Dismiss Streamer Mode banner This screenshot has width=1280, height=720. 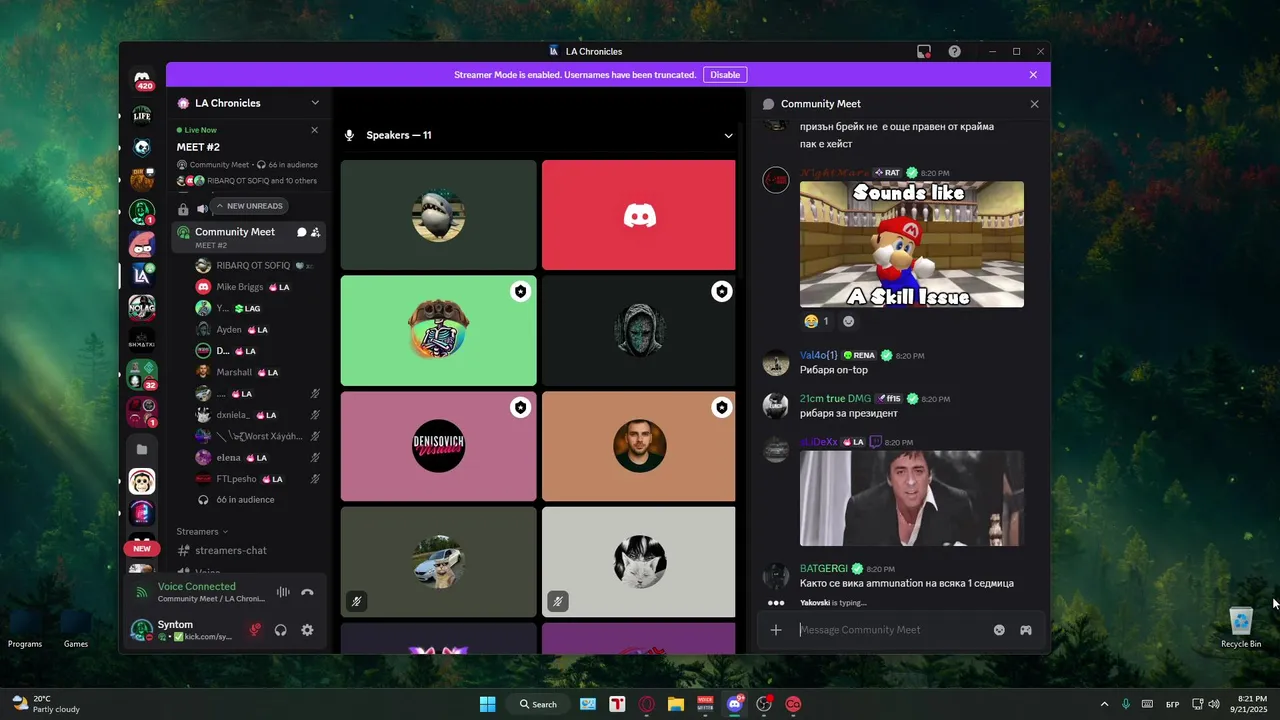pos(1033,75)
